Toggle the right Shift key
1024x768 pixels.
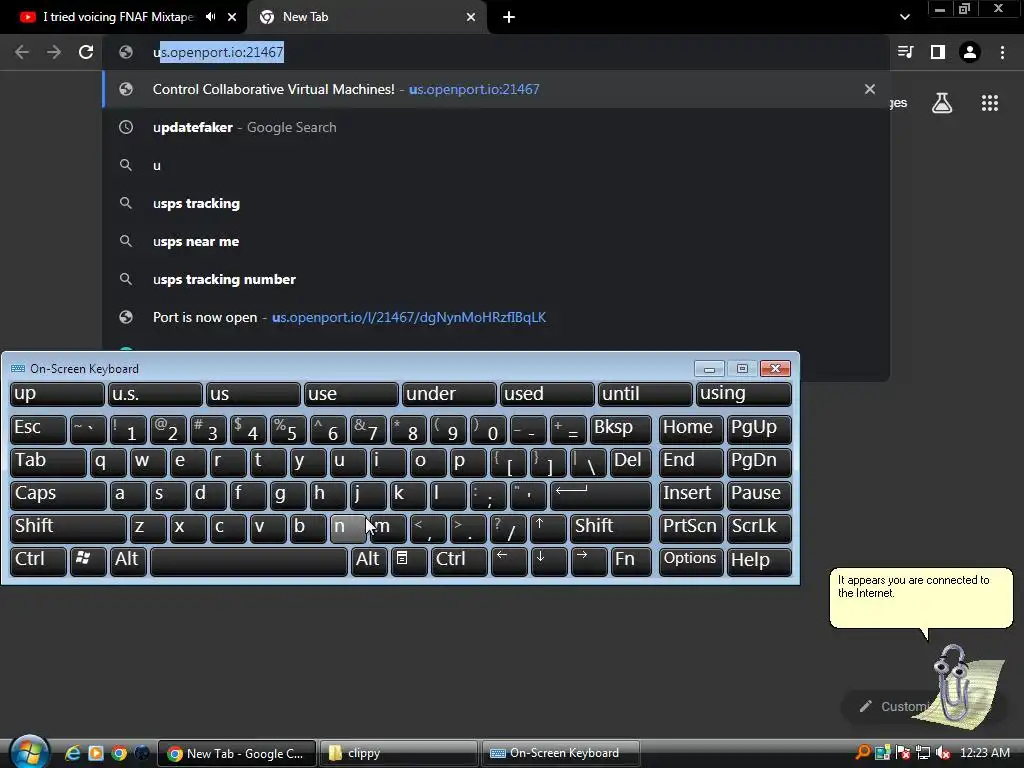pos(611,528)
